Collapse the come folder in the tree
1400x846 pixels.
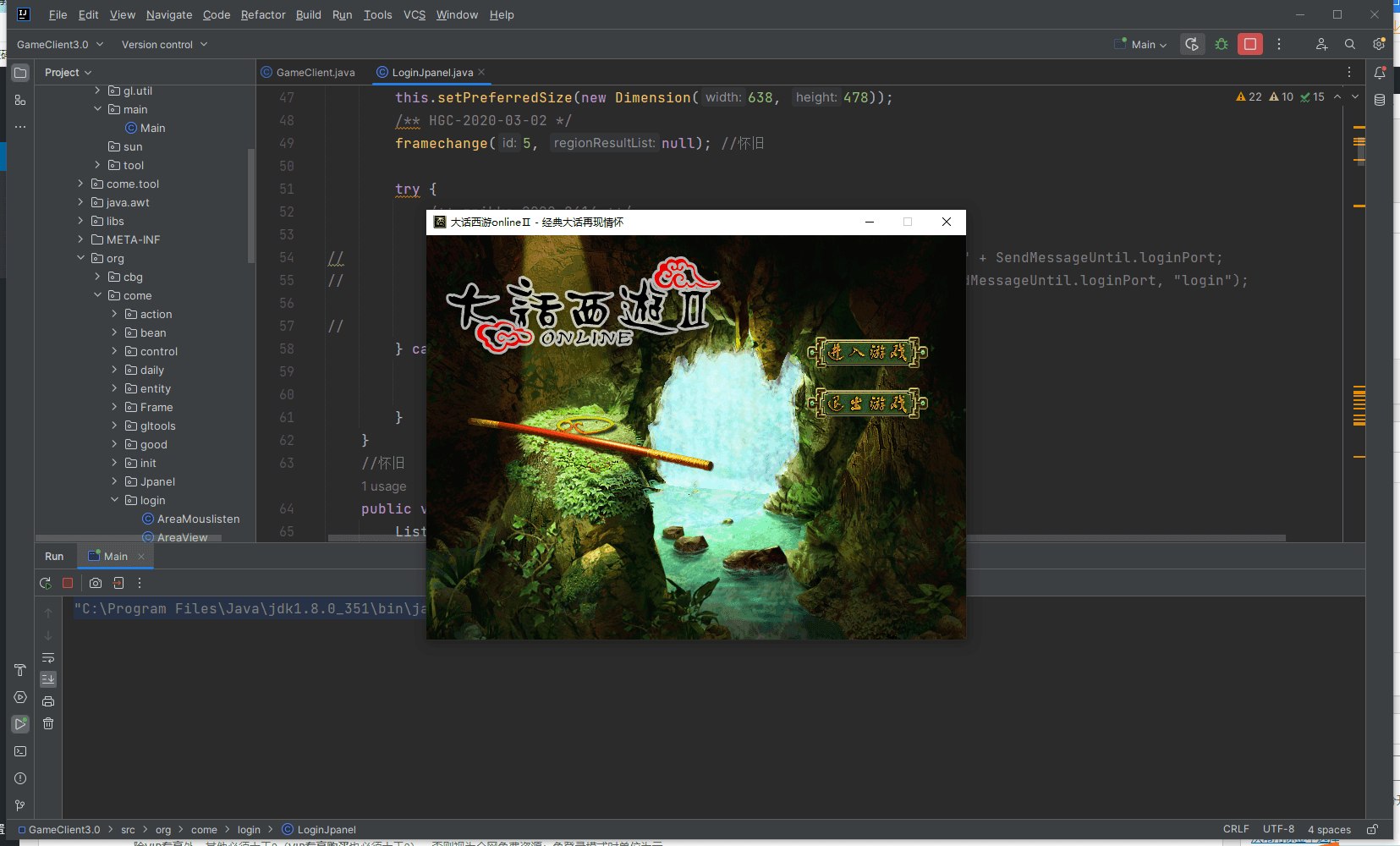(97, 295)
